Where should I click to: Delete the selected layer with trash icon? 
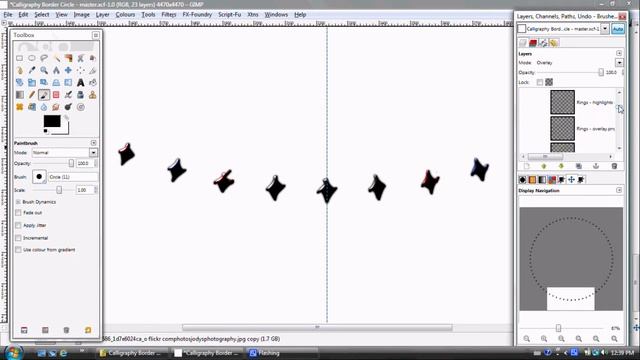coord(614,166)
